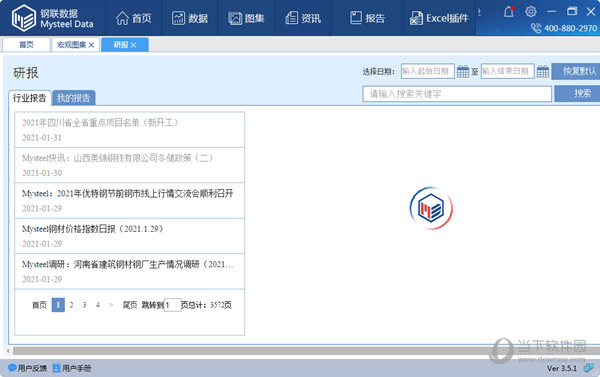
Task: Open calendar picker for start date
Action: point(463,71)
